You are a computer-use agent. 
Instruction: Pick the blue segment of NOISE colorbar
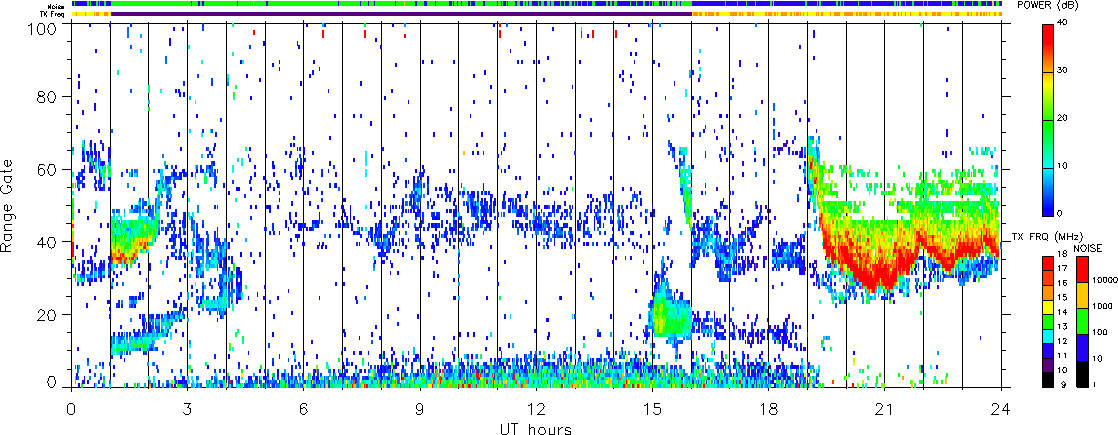coord(1082,348)
